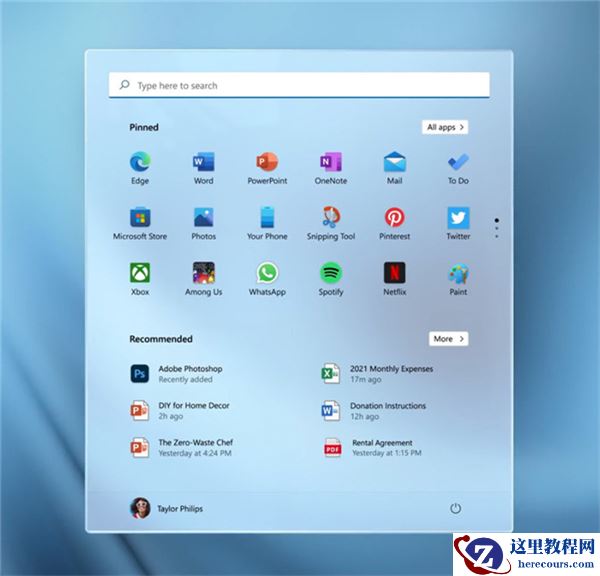
Task: Open DIY for Home Decor presentation
Action: [x=180, y=411]
